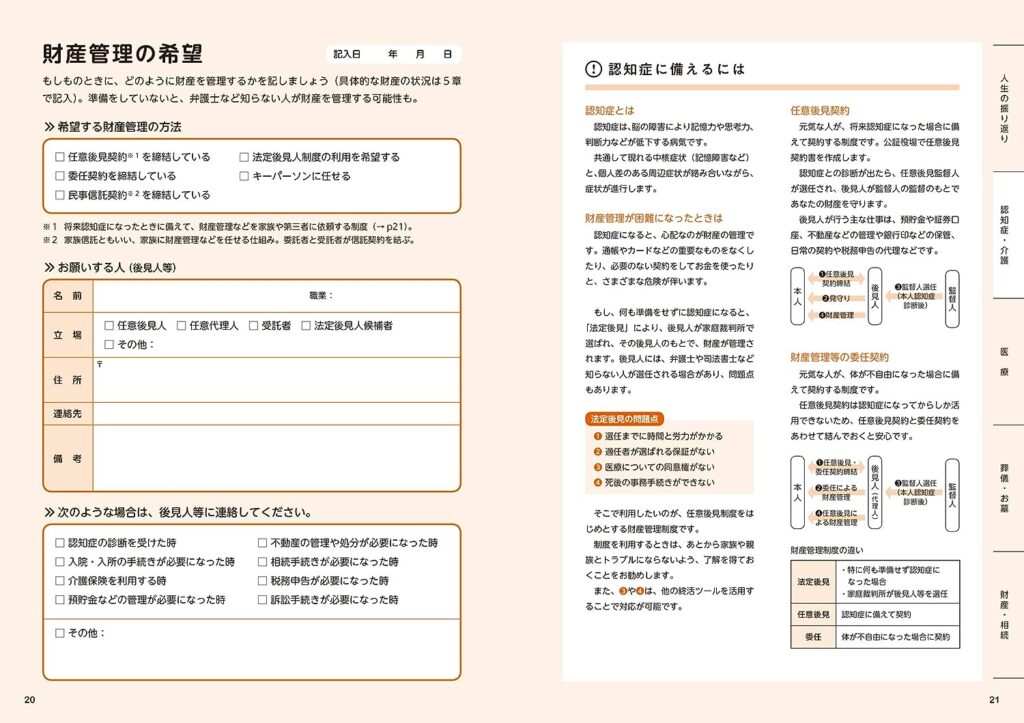Click the 任意後見契約 section heading
This screenshot has height=723, width=1024.
coord(820,110)
